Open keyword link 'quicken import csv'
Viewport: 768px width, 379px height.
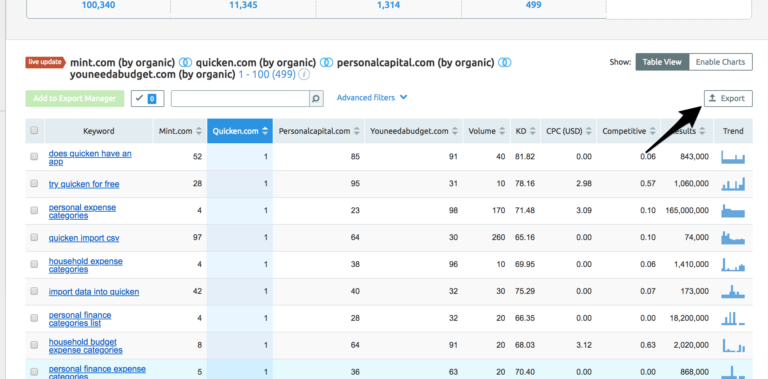coord(84,238)
